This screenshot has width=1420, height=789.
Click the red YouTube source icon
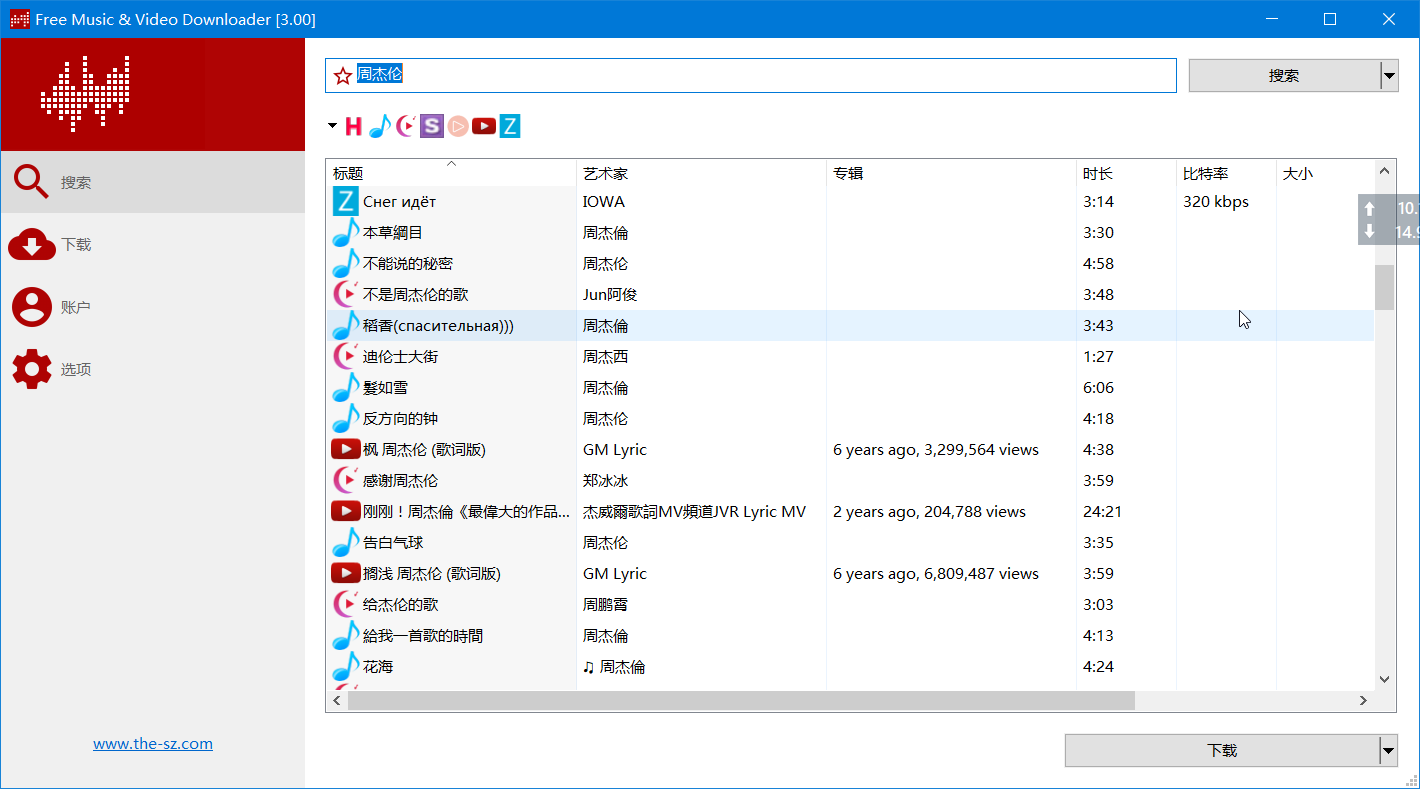(x=484, y=126)
